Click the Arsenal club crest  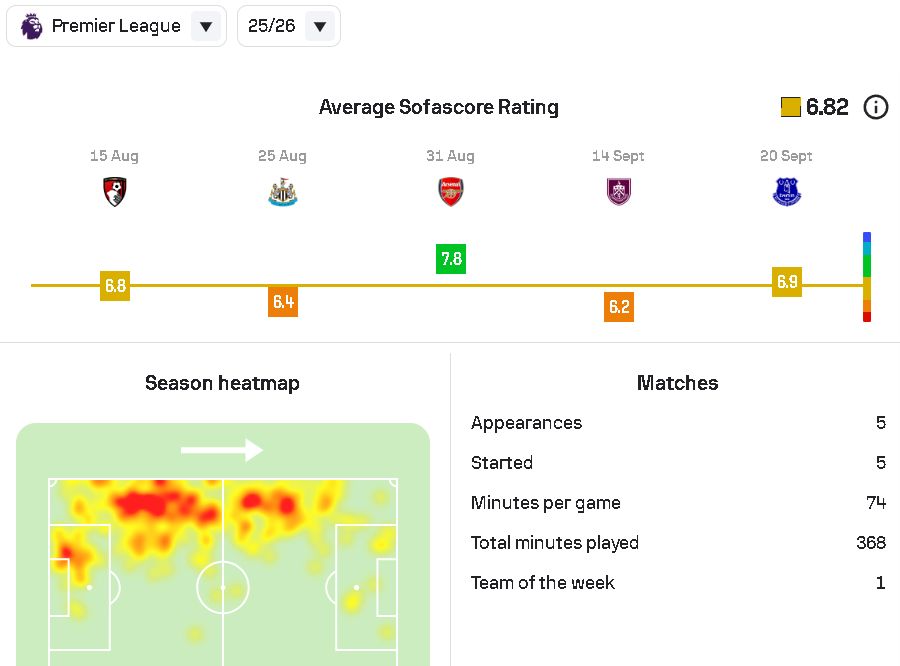pos(450,192)
